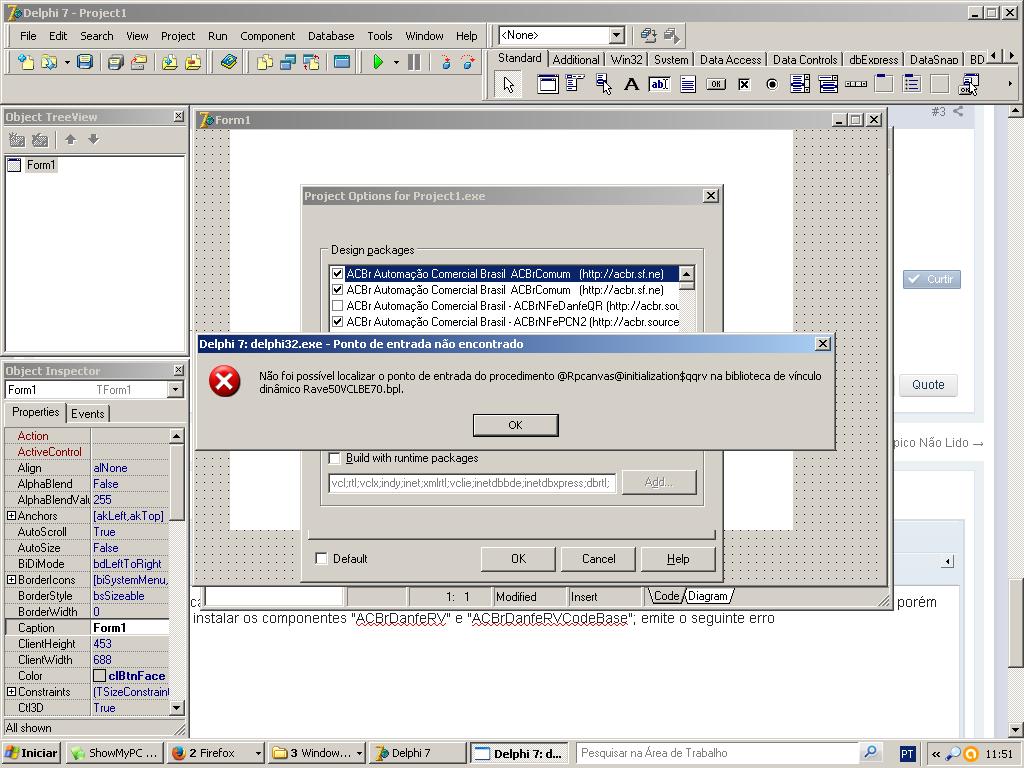Screen dimensions: 1024x768
Task: Select the RadioButton component icon
Action: pos(772,84)
